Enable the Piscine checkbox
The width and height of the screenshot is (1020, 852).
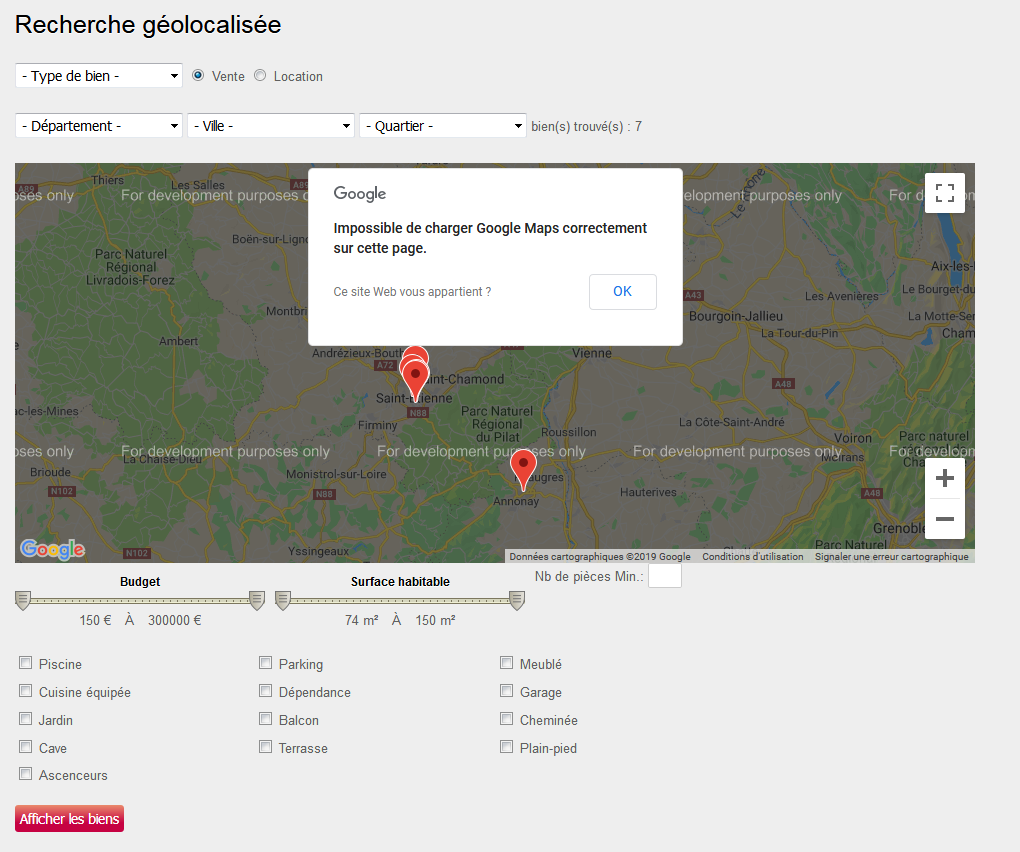[24, 662]
